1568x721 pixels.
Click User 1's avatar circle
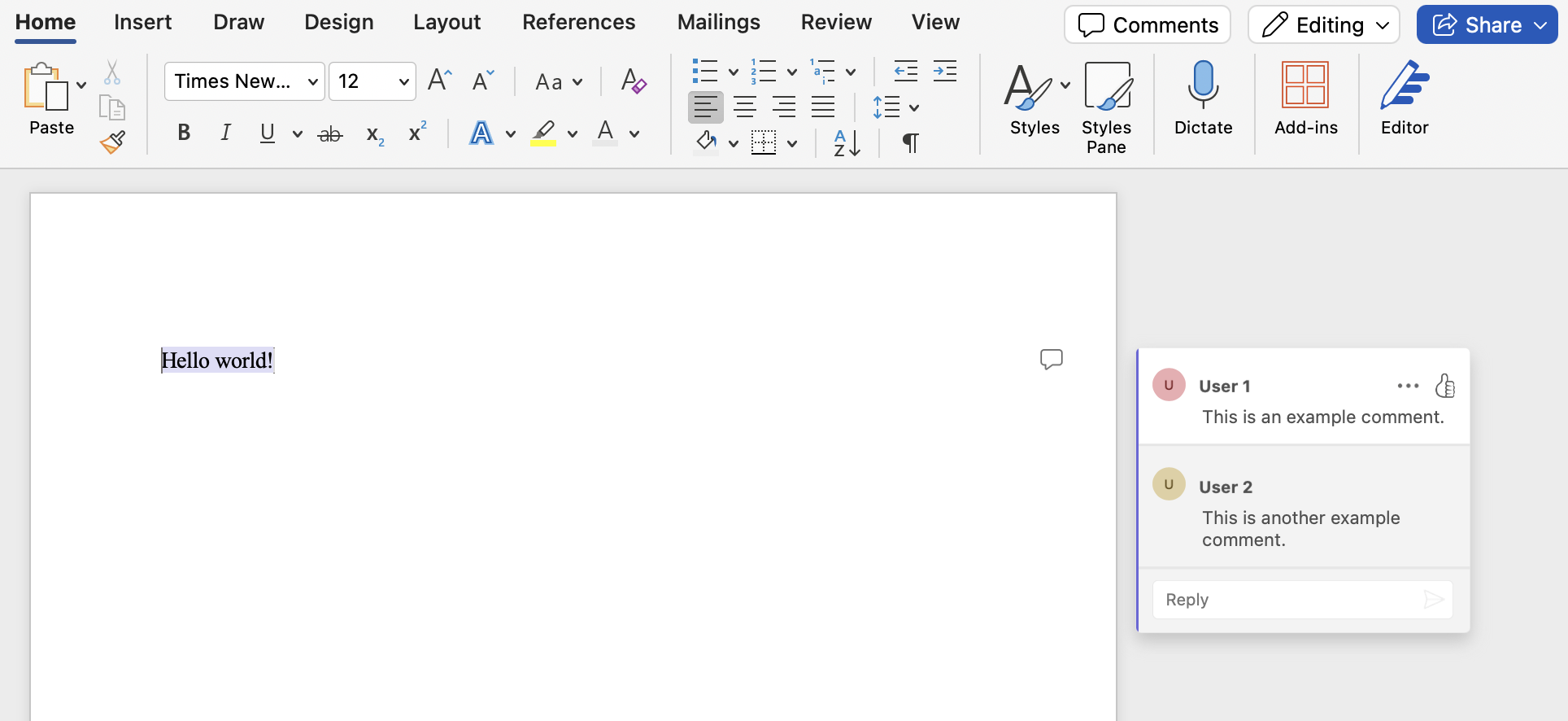(1169, 385)
